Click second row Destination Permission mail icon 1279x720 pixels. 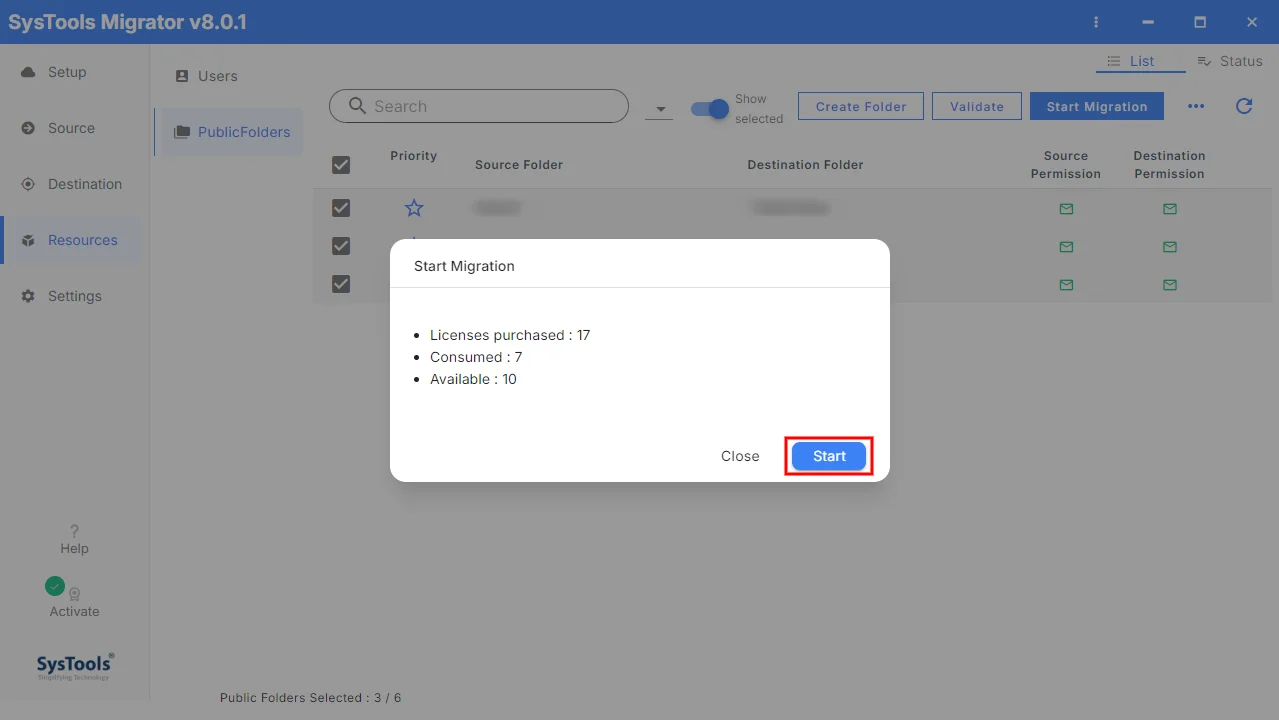pos(1170,247)
